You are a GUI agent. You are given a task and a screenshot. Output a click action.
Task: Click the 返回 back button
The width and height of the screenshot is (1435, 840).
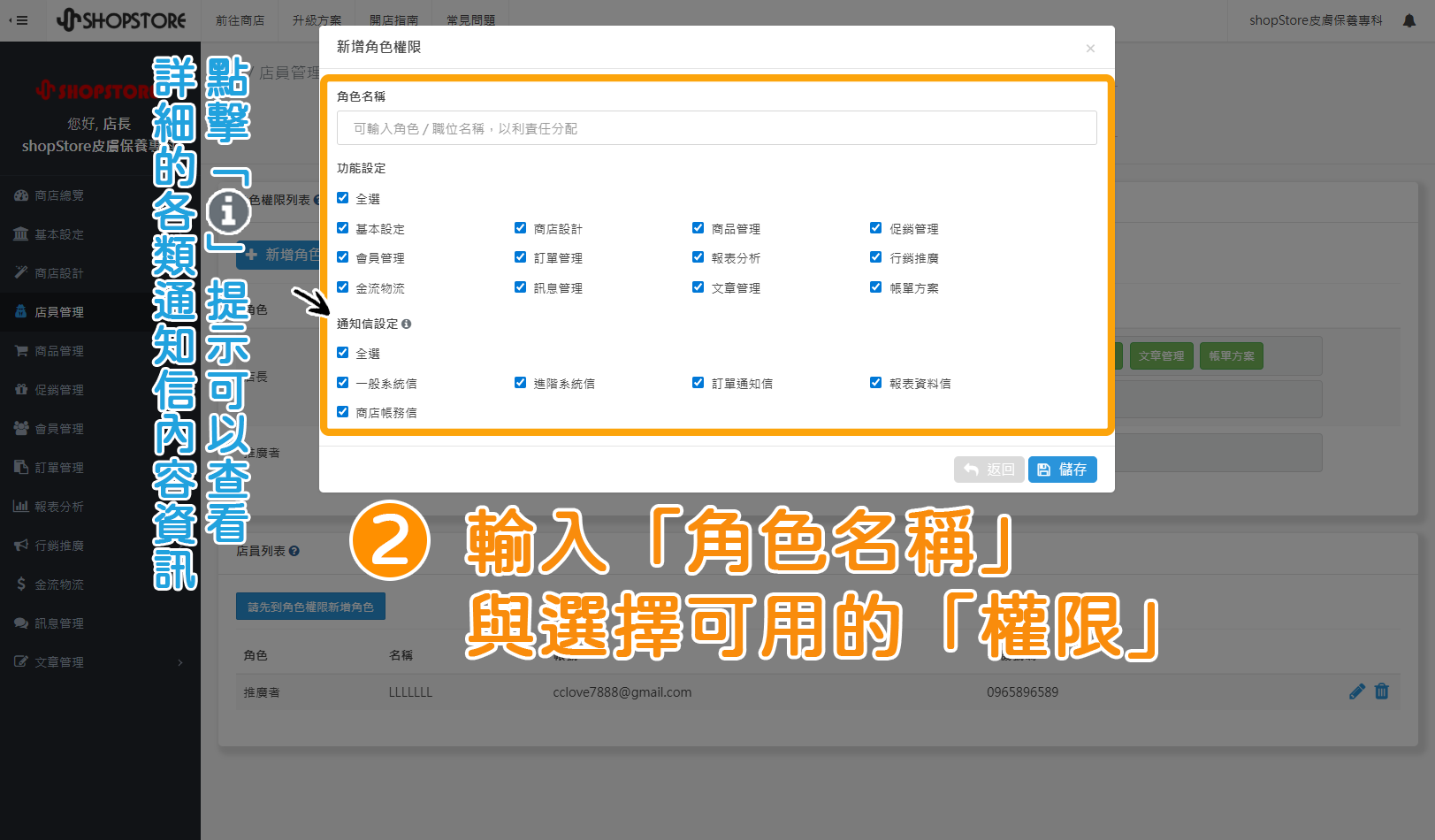coord(988,470)
